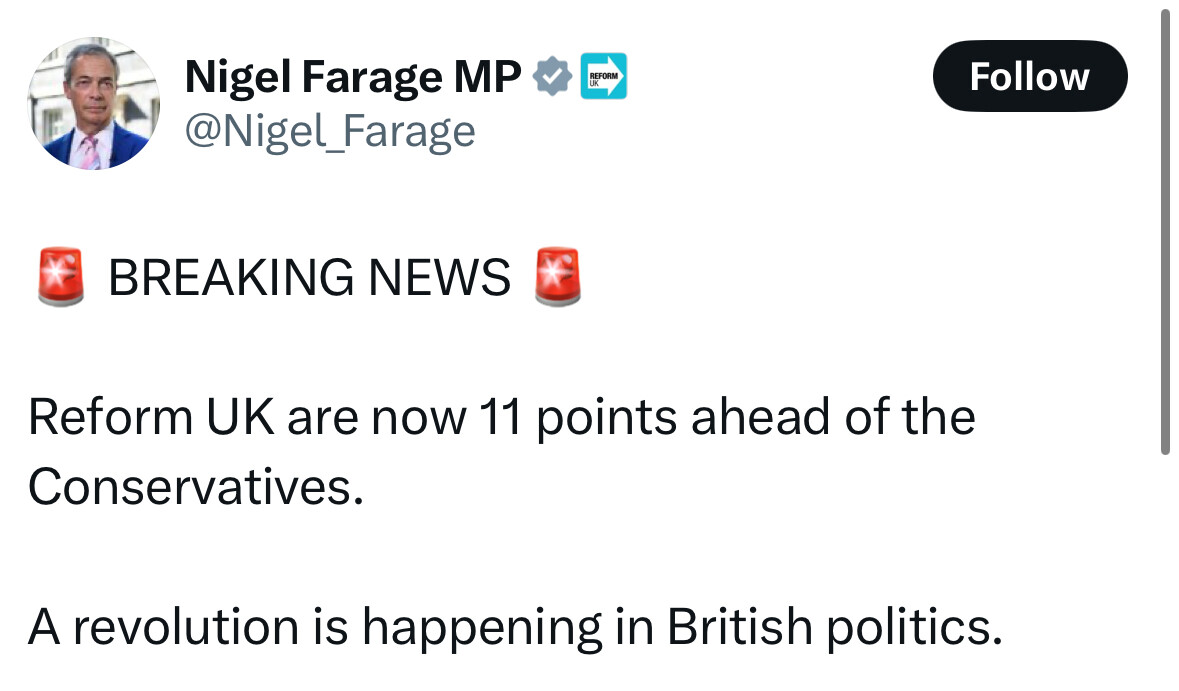This screenshot has height=691, width=1179.
Task: Open the Reform UK affiliation badge
Action: pyautogui.click(x=603, y=76)
